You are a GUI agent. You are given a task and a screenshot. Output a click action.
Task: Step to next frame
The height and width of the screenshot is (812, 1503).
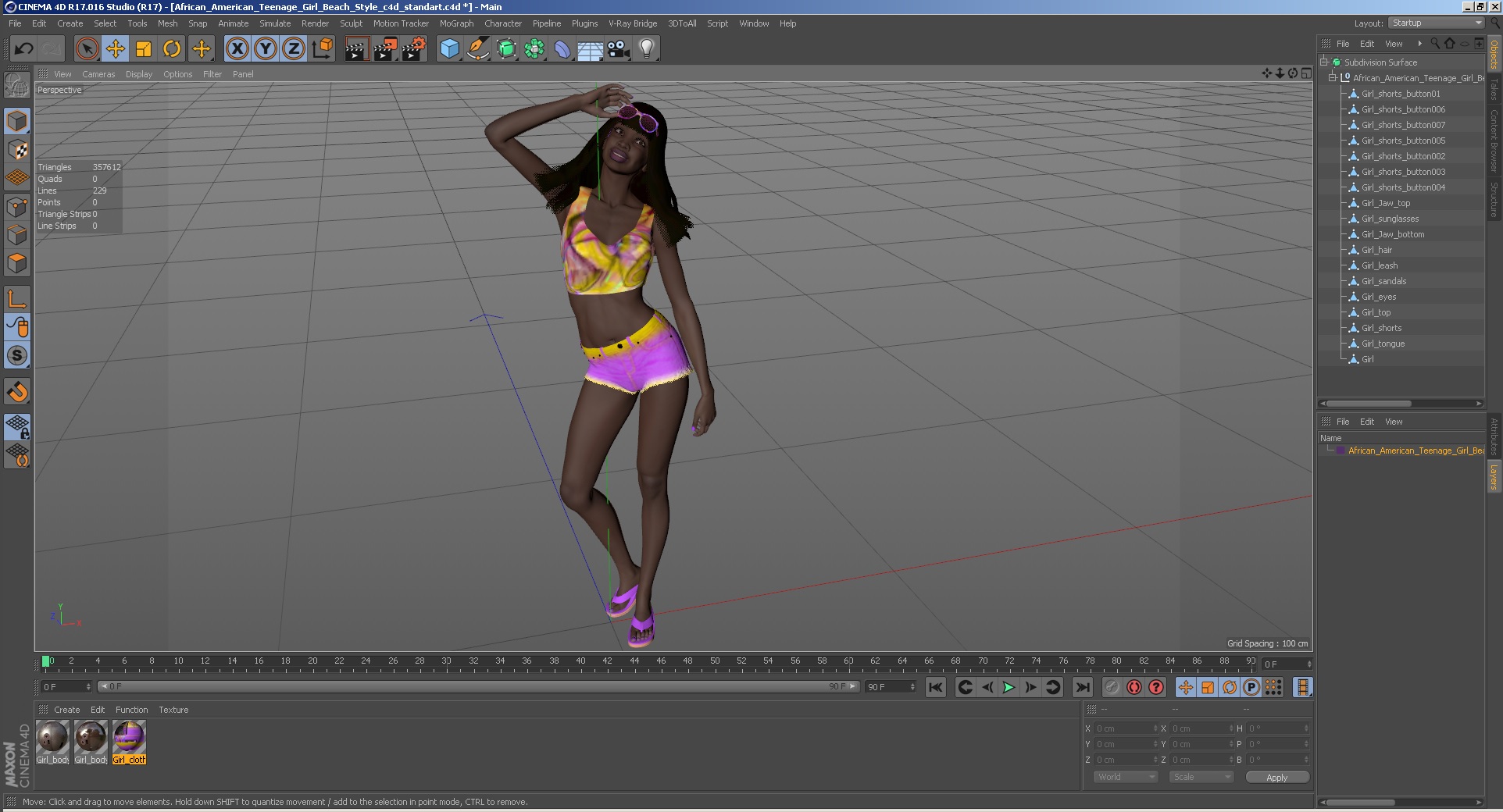1030,687
